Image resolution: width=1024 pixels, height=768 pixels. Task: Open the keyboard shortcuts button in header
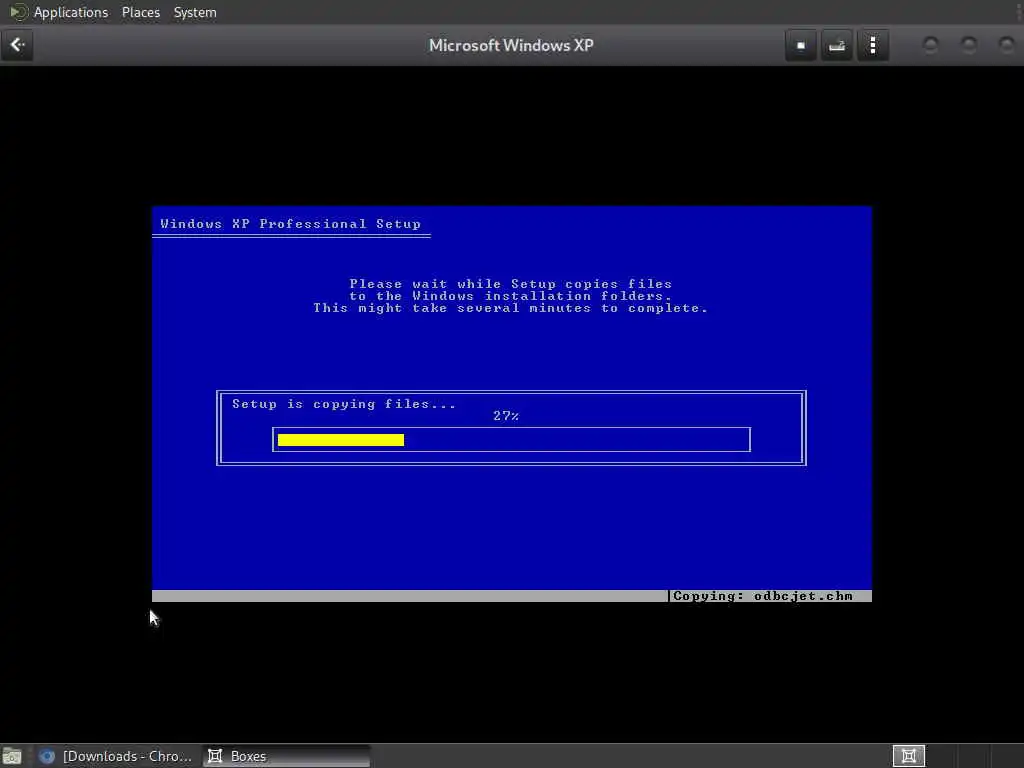pyautogui.click(x=837, y=45)
